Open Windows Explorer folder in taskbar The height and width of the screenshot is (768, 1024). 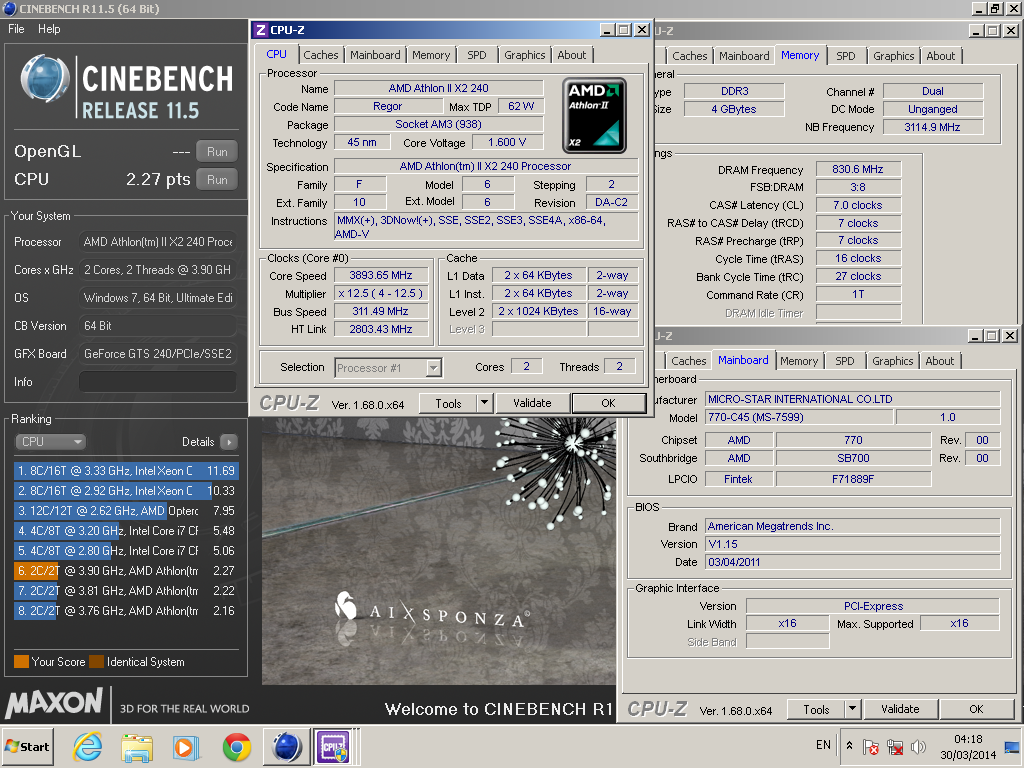pyautogui.click(x=136, y=746)
